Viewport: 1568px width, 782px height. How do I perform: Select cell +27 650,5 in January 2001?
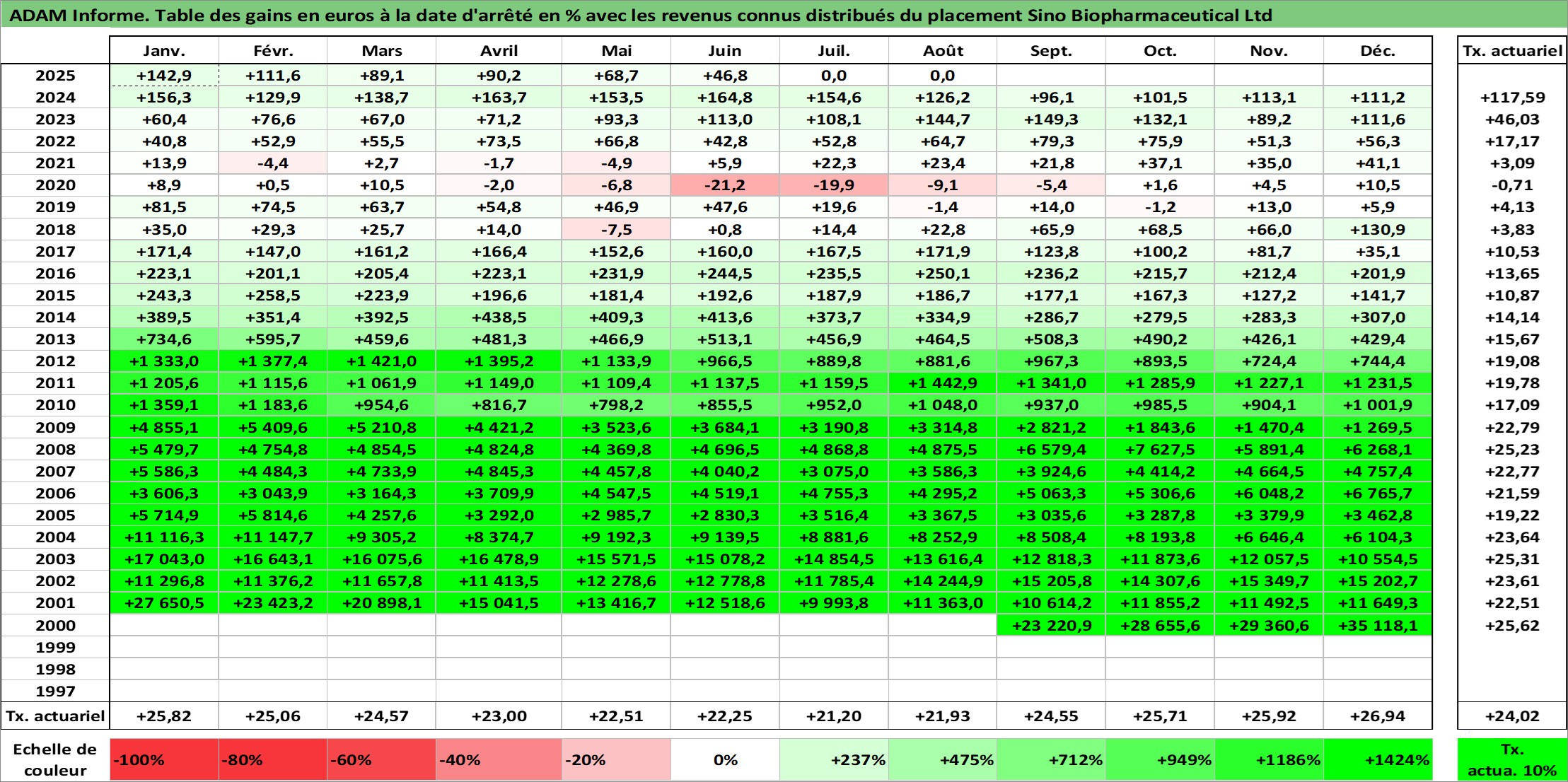(x=164, y=603)
